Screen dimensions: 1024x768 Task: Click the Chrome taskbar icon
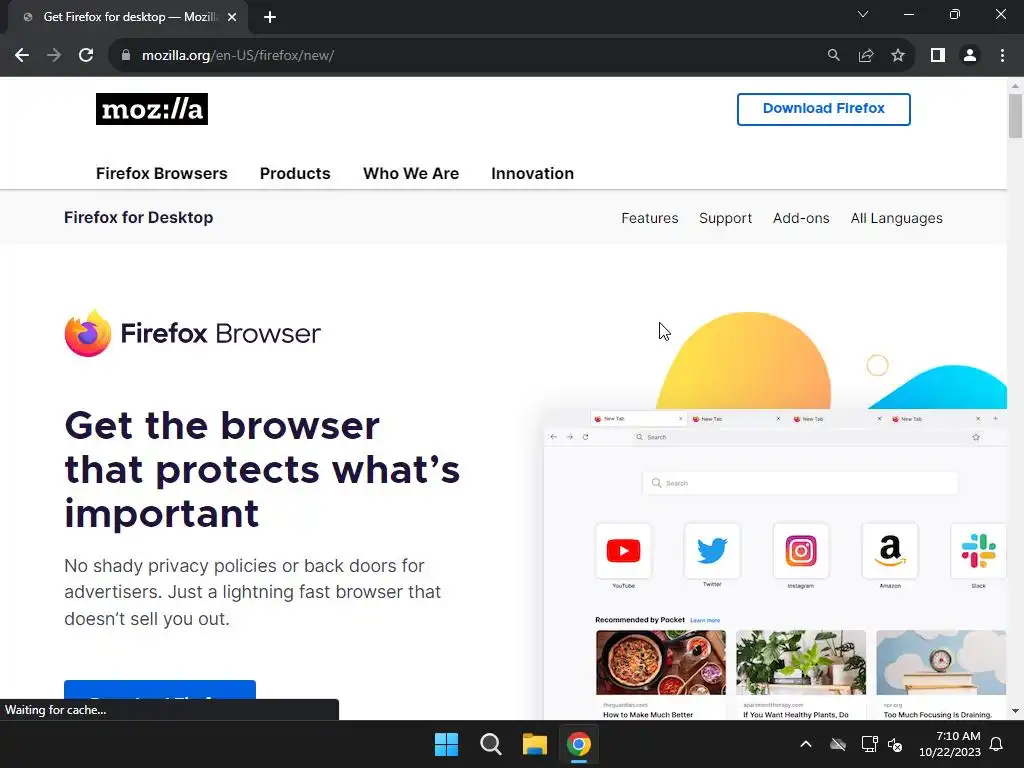coord(579,744)
